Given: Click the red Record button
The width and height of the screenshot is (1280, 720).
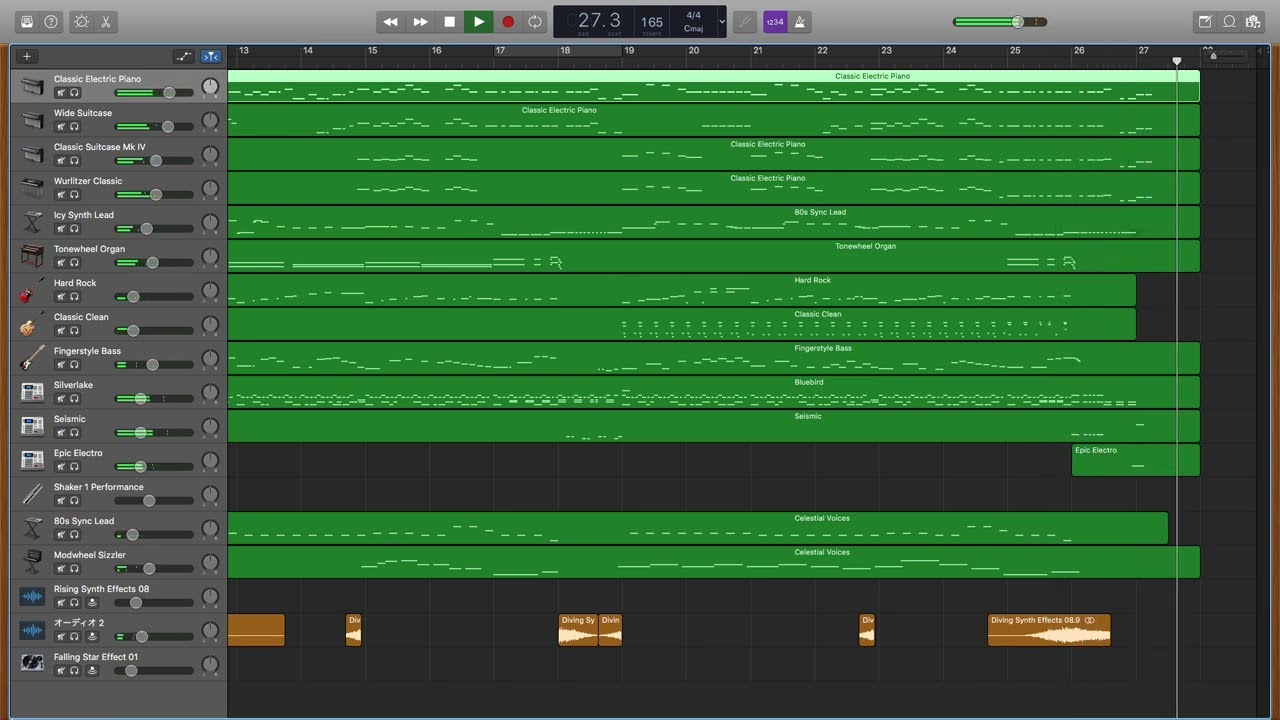Looking at the screenshot, I should click(507, 21).
